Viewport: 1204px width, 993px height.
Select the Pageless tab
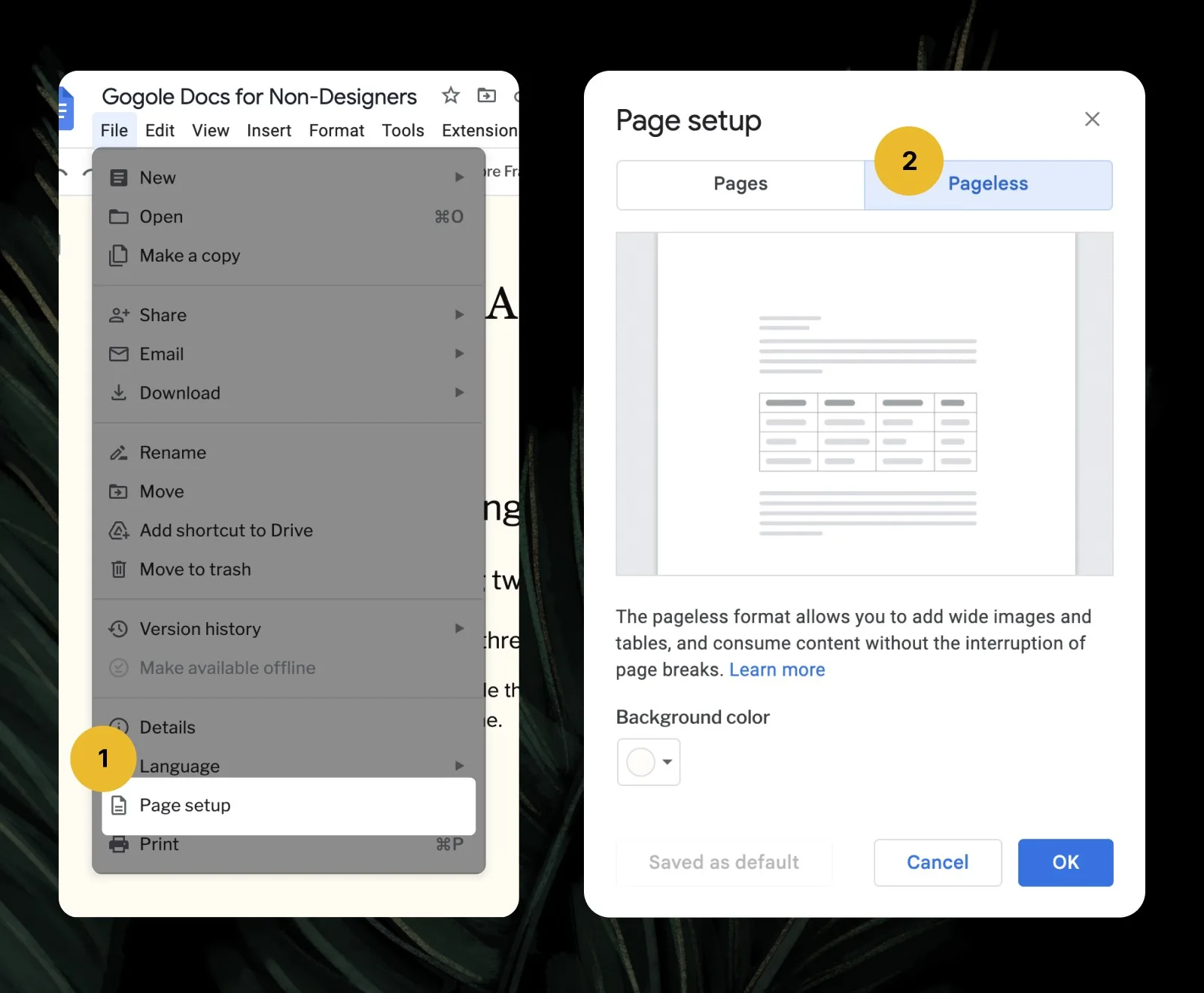click(988, 184)
